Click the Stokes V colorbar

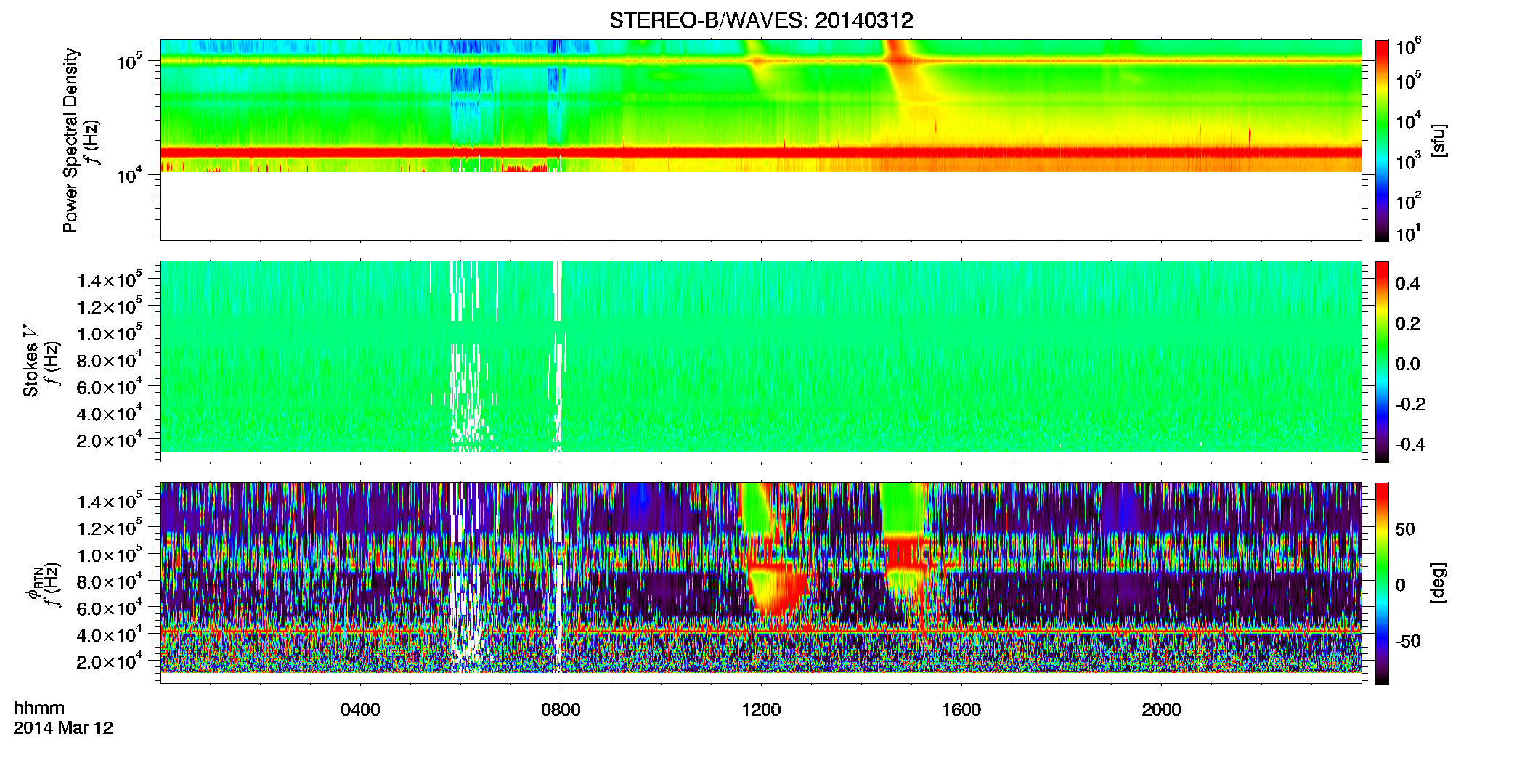coord(1382,362)
